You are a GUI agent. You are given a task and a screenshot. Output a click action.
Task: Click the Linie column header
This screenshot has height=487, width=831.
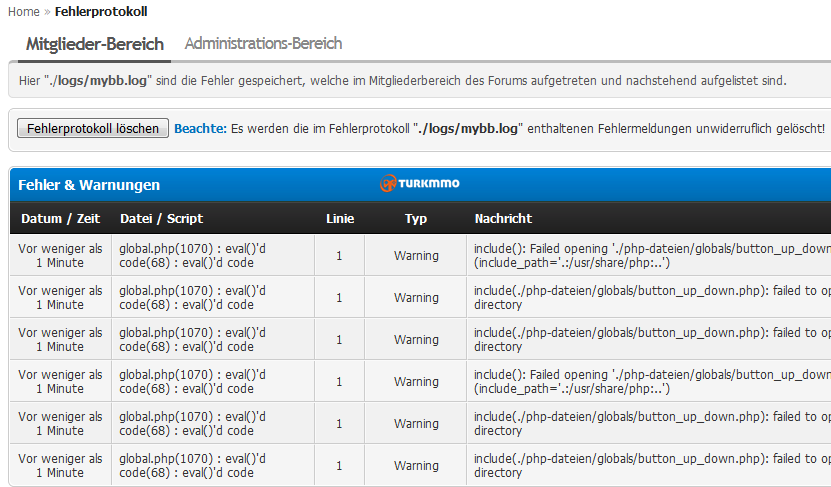pos(340,218)
